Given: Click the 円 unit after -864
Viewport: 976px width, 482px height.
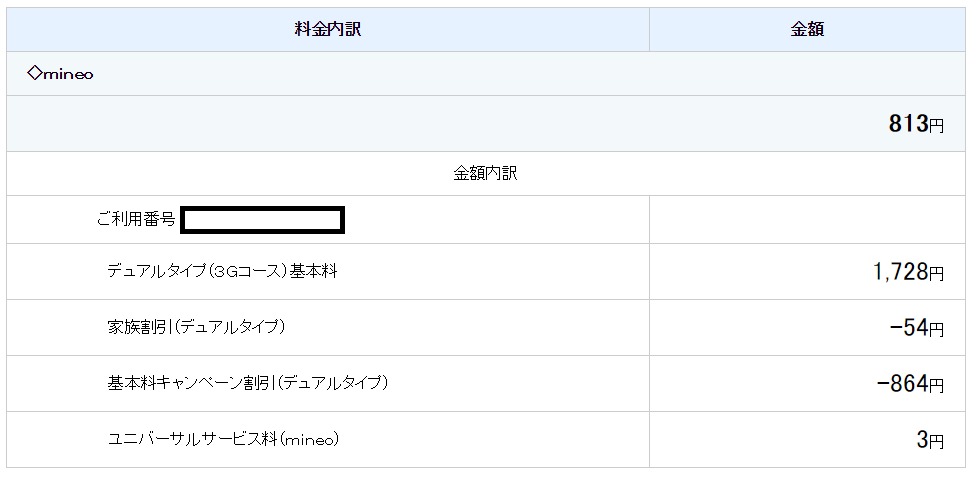Looking at the screenshot, I should [937, 386].
